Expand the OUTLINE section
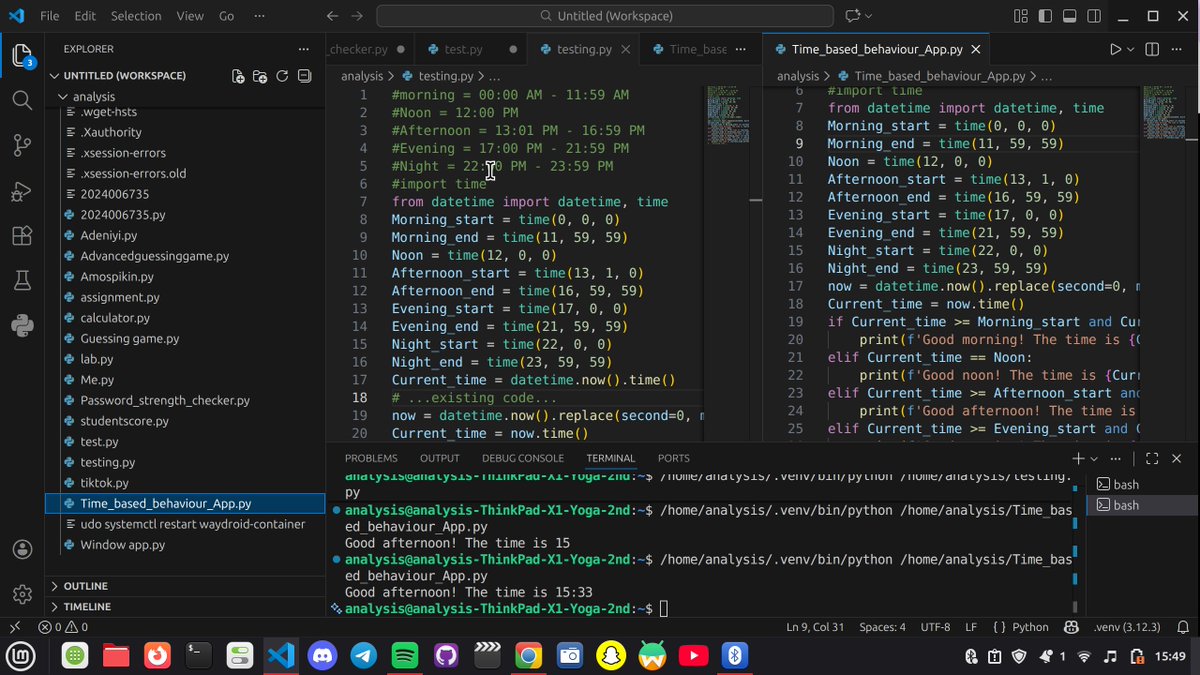Image resolution: width=1200 pixels, height=675 pixels. 85,586
